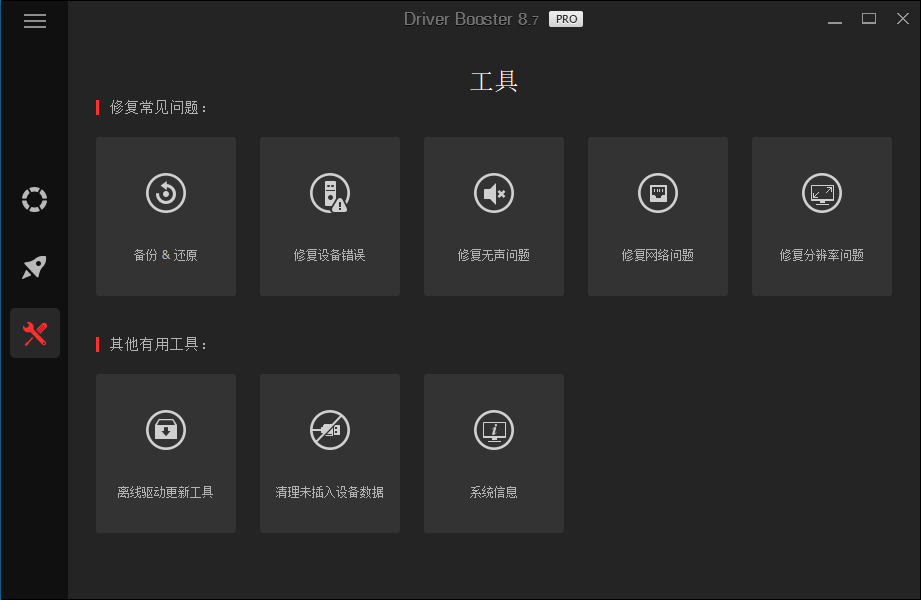Open the hamburger menu
The image size is (921, 600).
point(35,20)
